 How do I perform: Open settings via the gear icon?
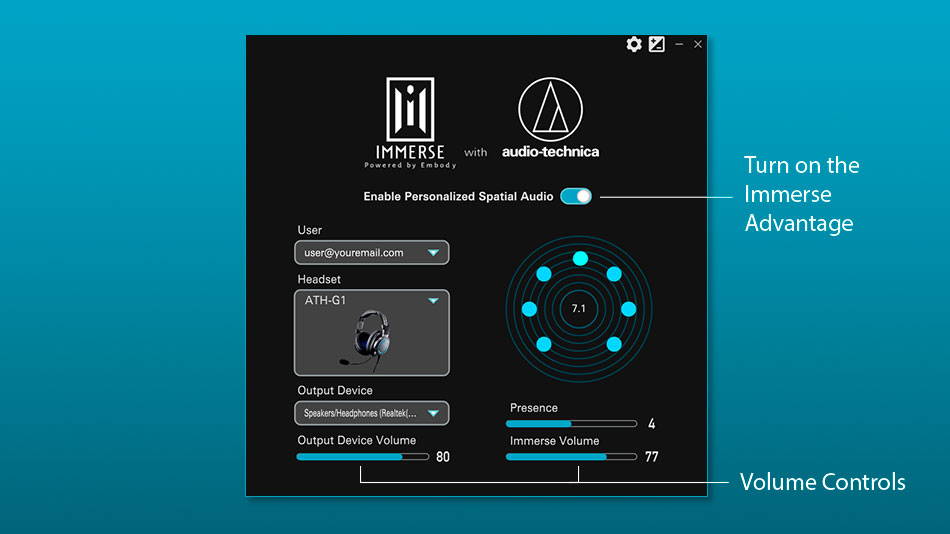[x=634, y=44]
